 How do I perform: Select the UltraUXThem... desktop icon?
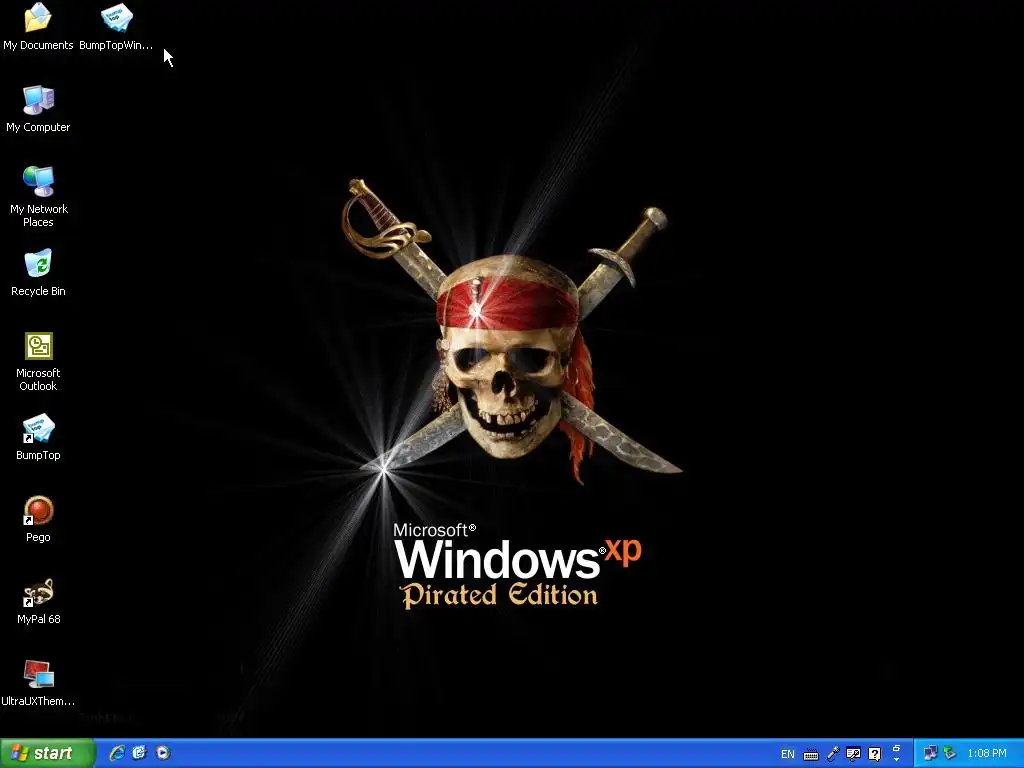pyautogui.click(x=38, y=682)
